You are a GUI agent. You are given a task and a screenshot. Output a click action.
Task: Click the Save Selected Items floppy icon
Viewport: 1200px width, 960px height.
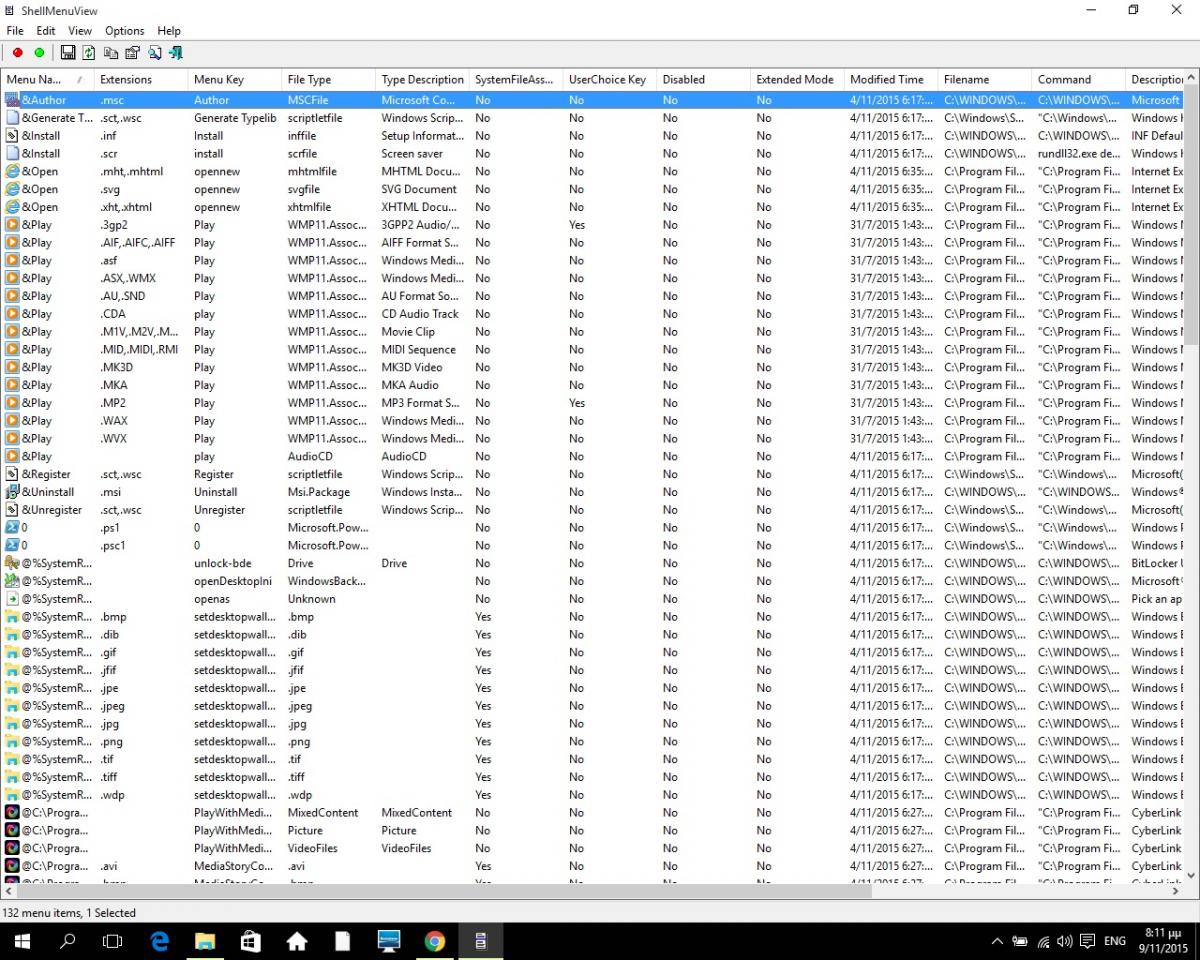[68, 53]
